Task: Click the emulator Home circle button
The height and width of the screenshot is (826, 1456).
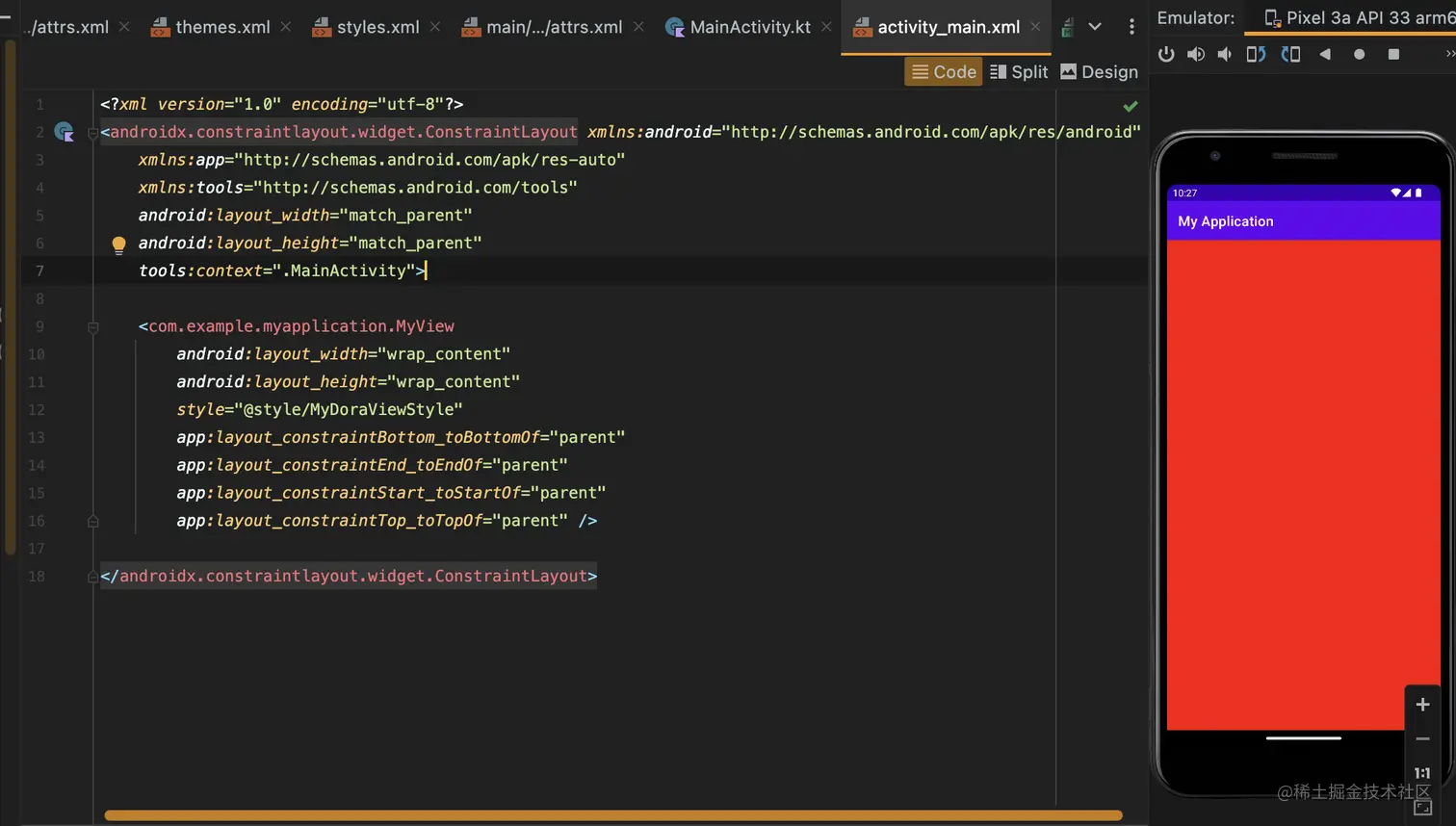Action: (1359, 54)
